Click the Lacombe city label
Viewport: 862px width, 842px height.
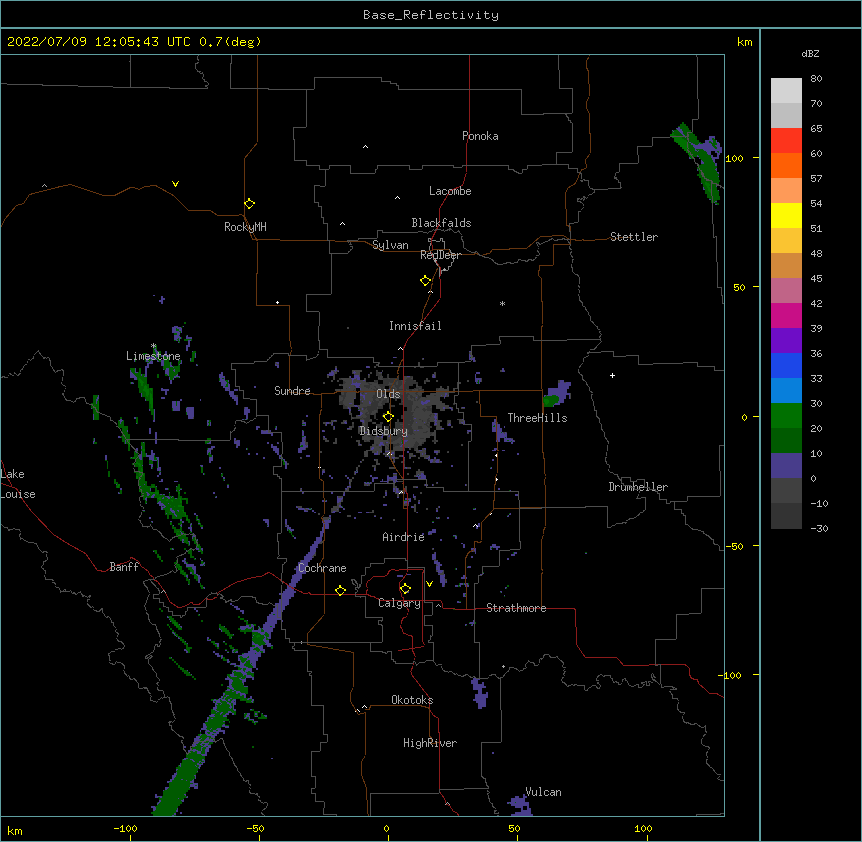[x=450, y=191]
